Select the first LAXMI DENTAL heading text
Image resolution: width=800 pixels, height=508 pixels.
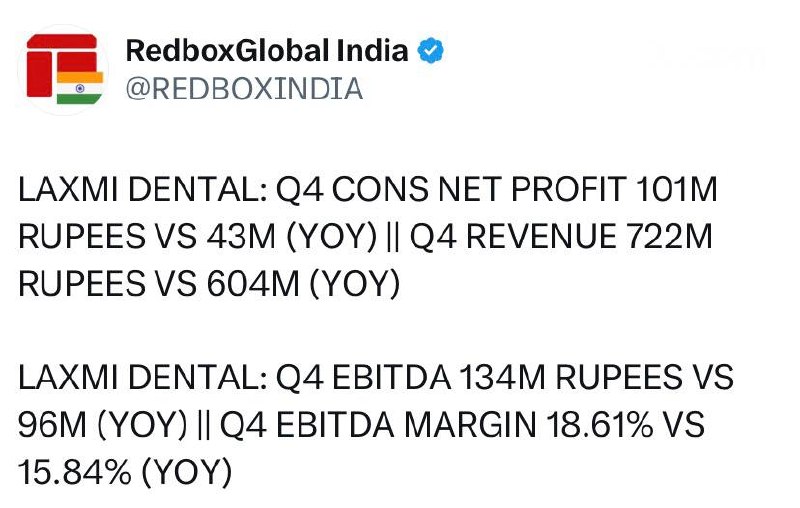tap(142, 189)
